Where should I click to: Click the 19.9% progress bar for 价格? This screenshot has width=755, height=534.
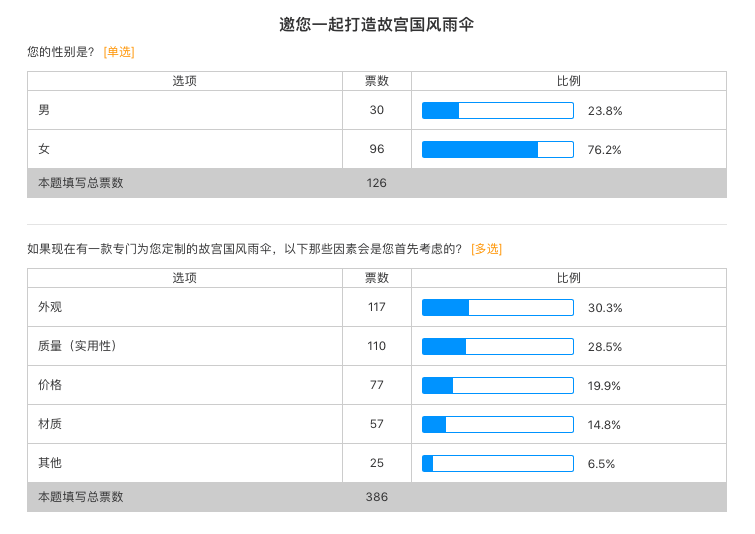[498, 385]
